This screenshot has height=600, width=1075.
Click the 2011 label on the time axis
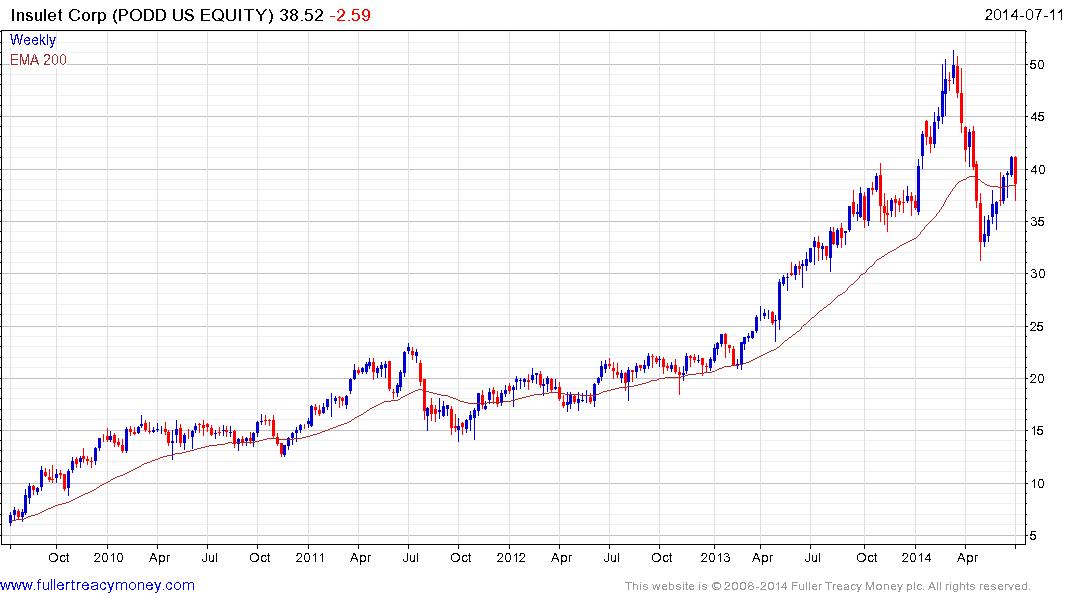310,557
